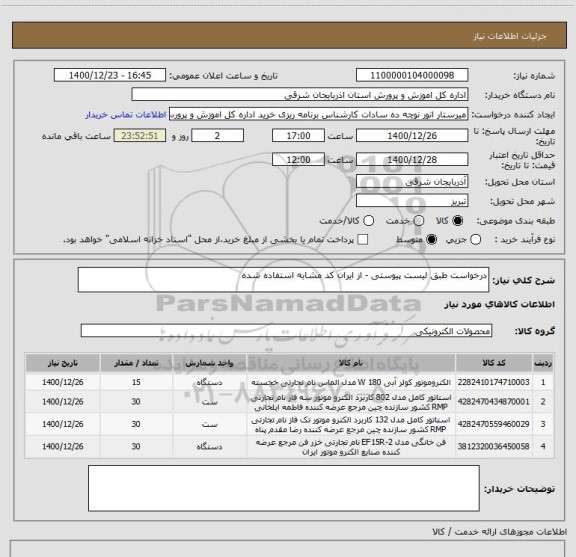Click quantity 15 in row 1
576x557 pixels.
136,382
